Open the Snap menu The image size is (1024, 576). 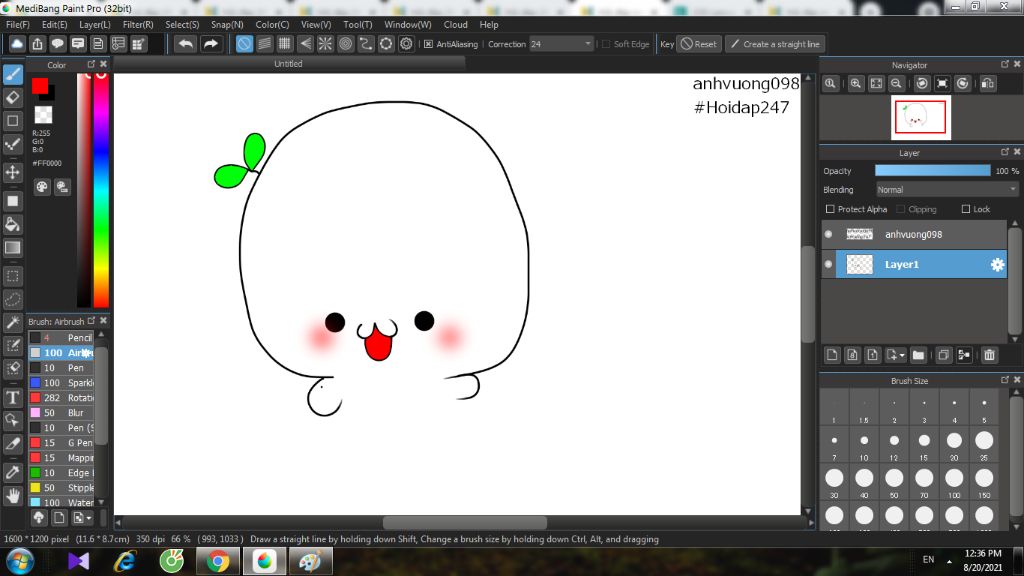tap(227, 24)
